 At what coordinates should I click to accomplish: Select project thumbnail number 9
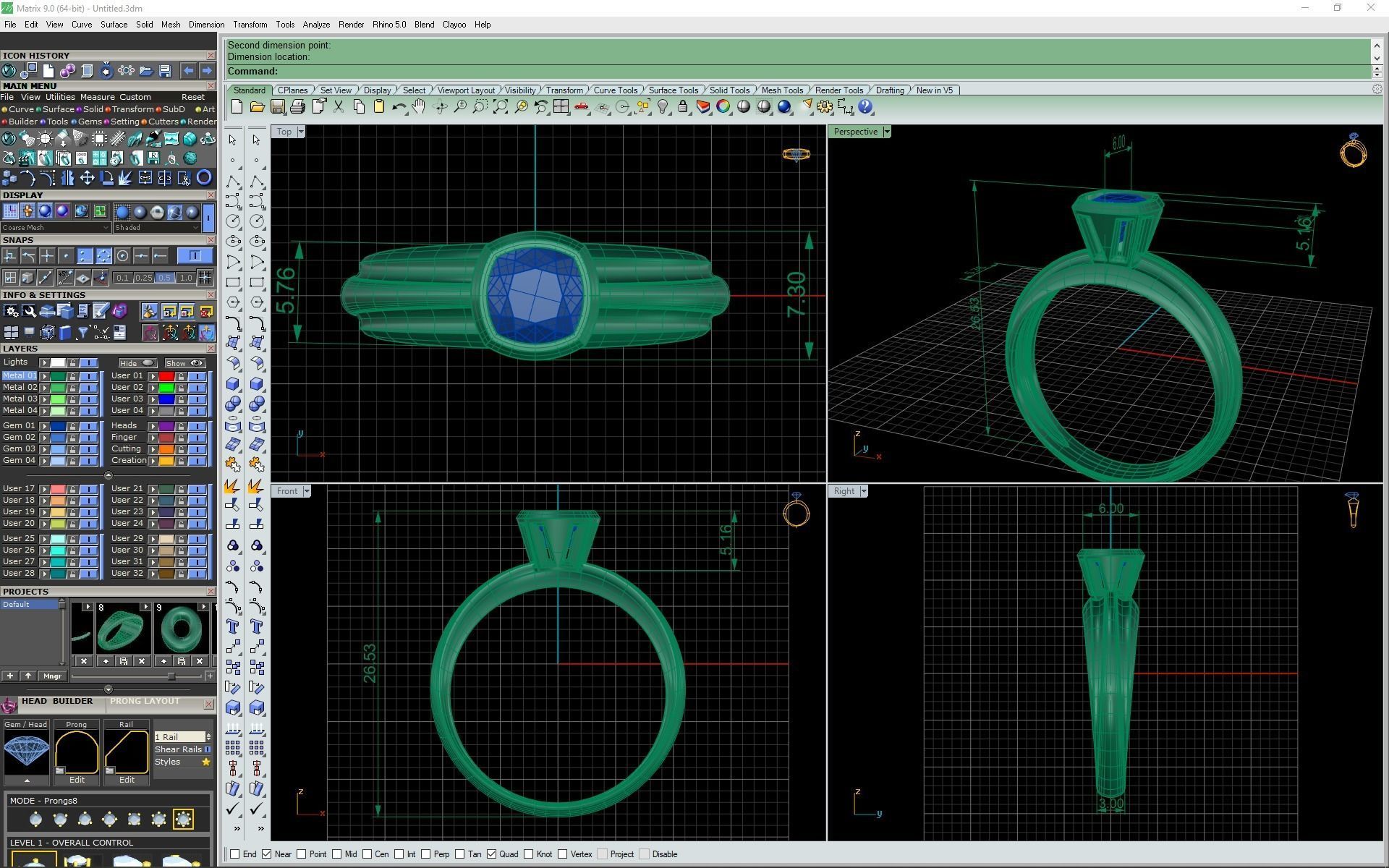coord(182,629)
